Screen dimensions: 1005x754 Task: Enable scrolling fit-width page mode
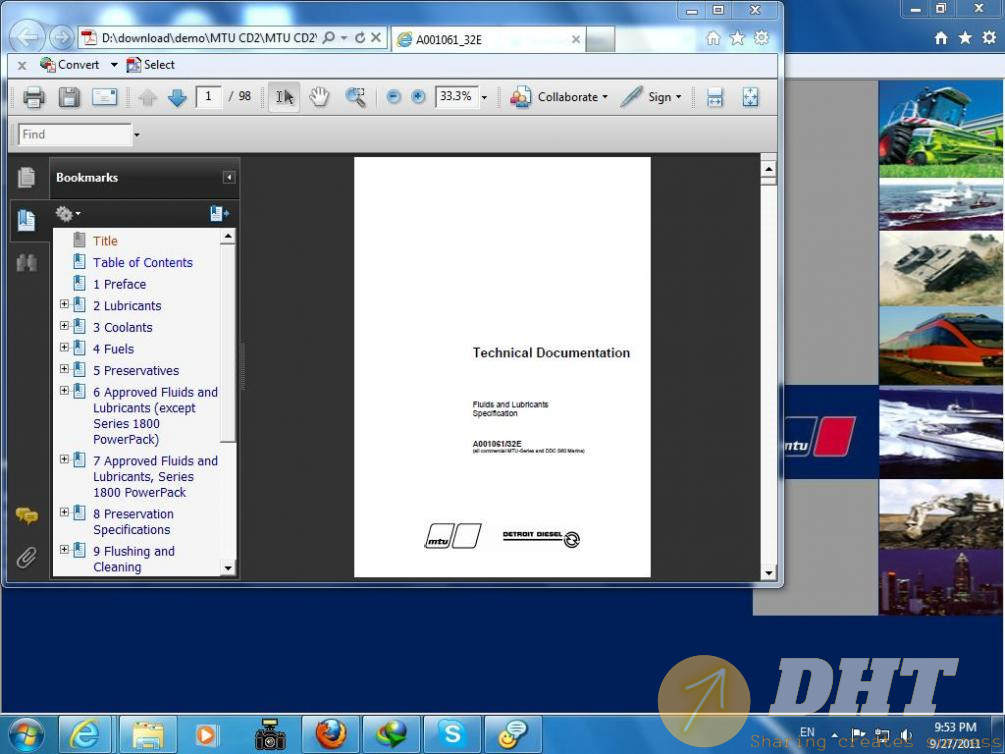click(715, 97)
